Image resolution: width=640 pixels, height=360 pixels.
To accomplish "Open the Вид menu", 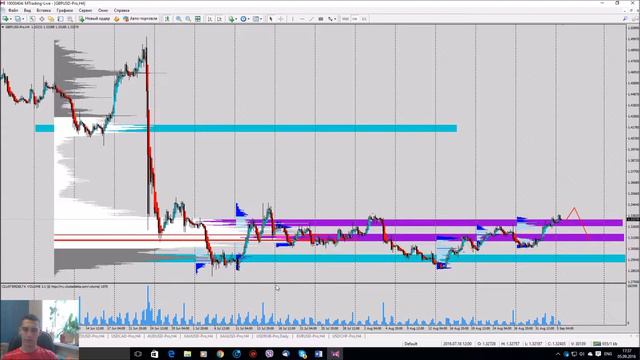I will 27,10.
